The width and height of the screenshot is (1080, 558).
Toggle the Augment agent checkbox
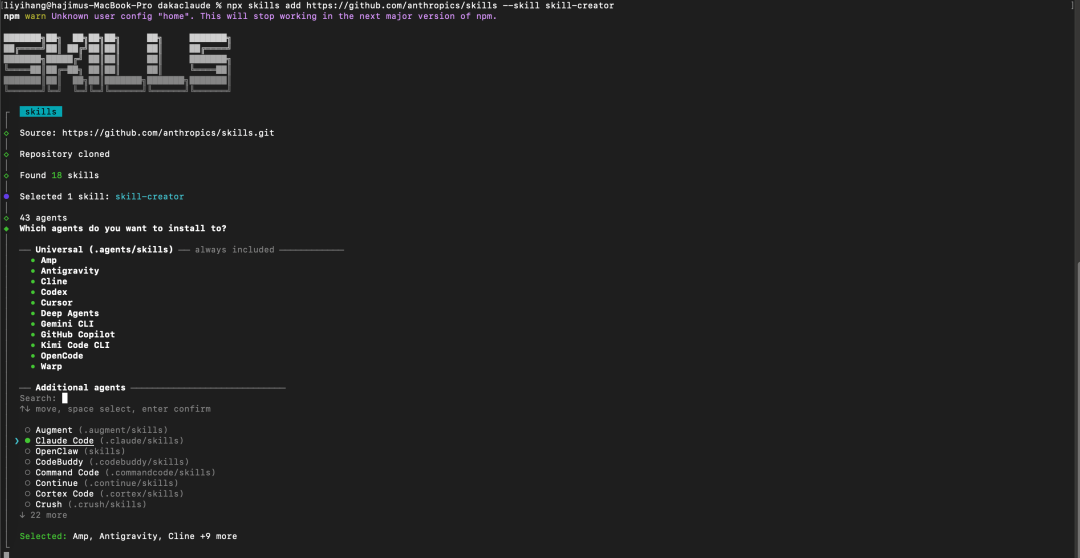point(28,430)
